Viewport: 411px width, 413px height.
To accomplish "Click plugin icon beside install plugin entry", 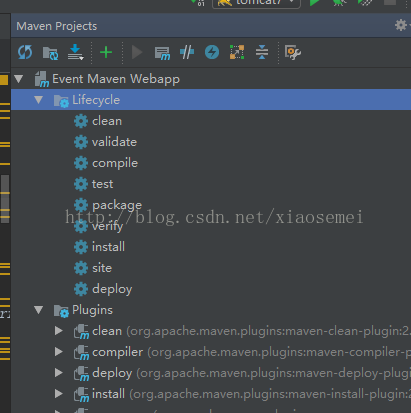I will [x=81, y=395].
